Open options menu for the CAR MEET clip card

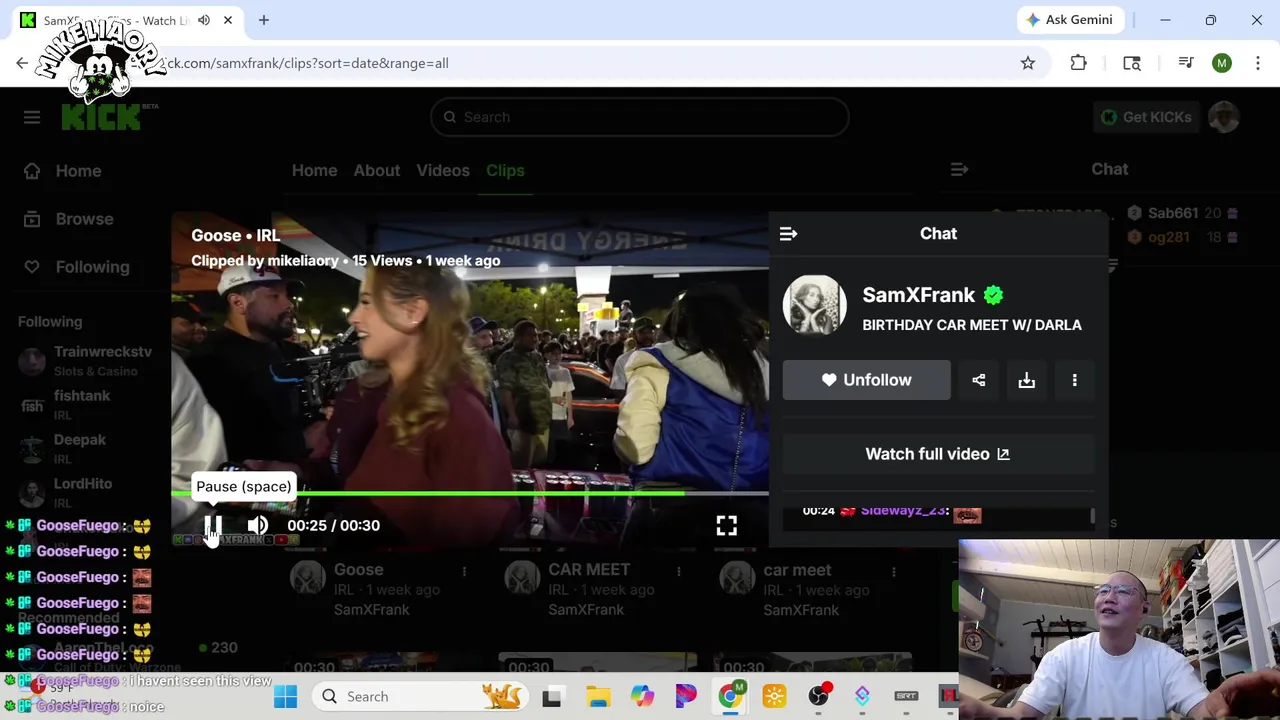click(x=679, y=571)
